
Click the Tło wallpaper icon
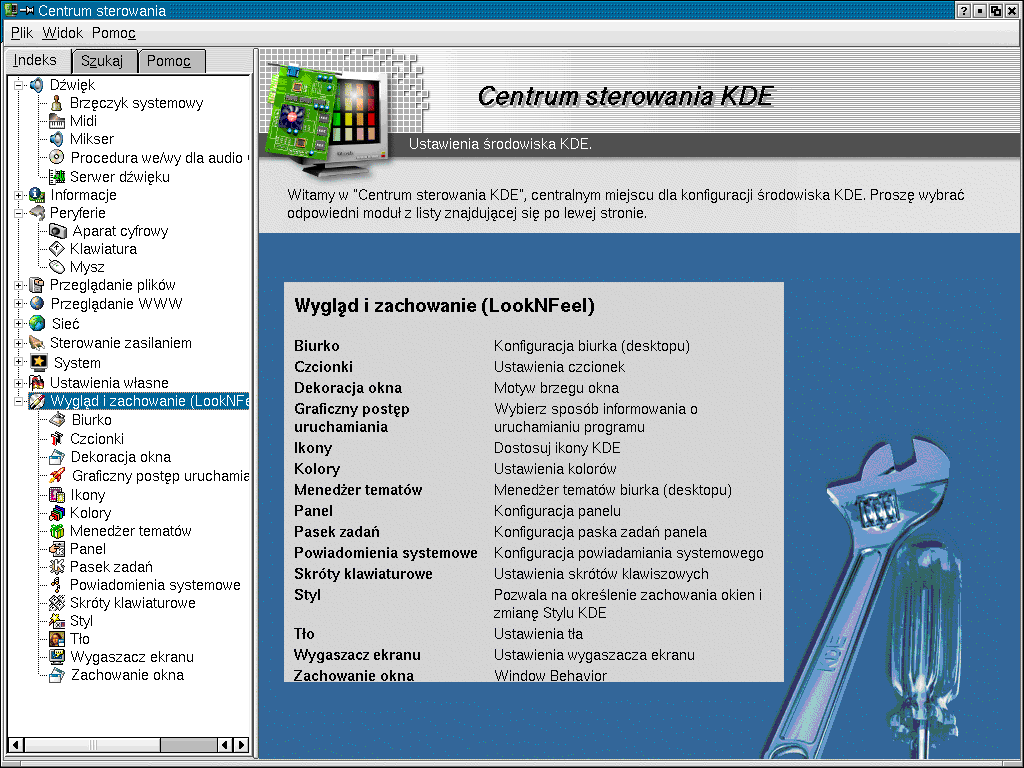(57, 639)
